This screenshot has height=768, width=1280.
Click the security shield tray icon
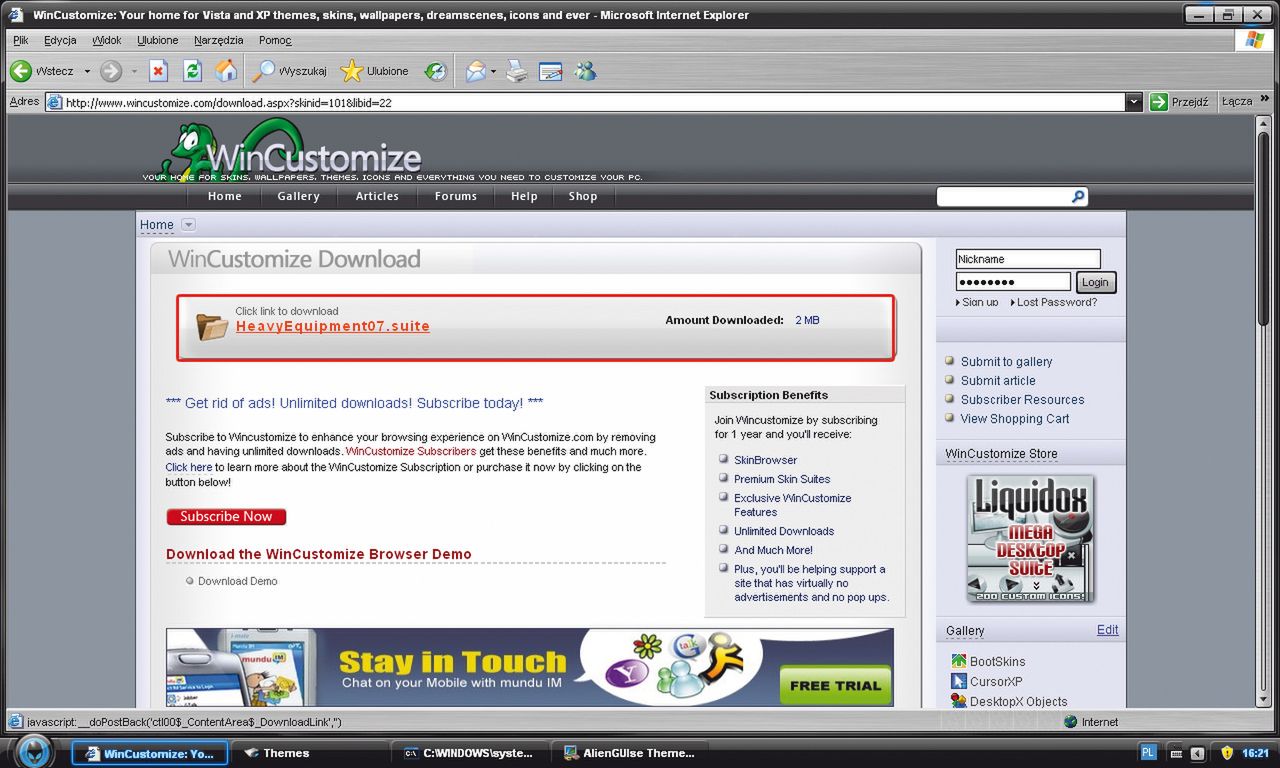pyautogui.click(x=1227, y=753)
